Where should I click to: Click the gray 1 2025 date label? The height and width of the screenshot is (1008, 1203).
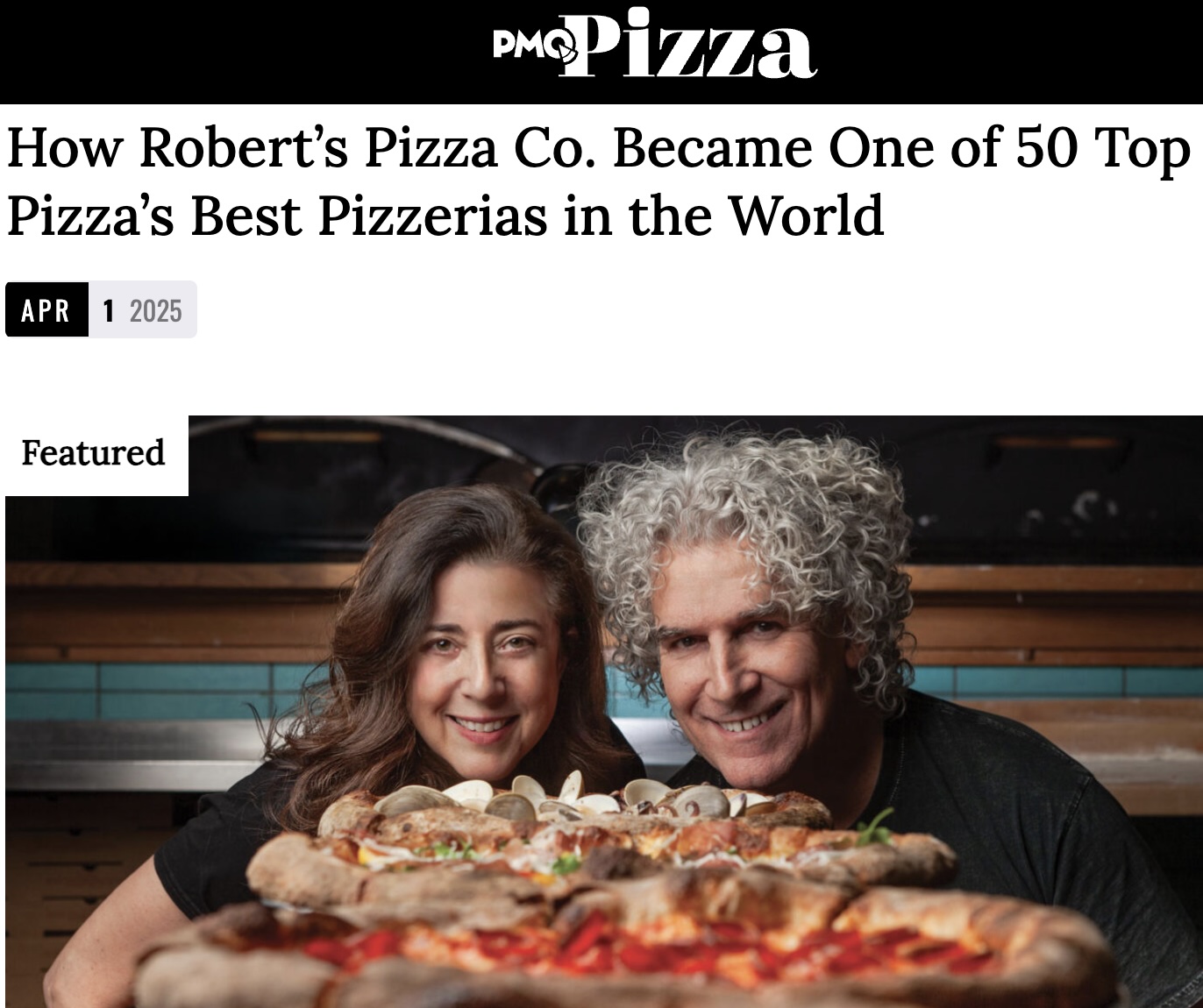coord(143,309)
